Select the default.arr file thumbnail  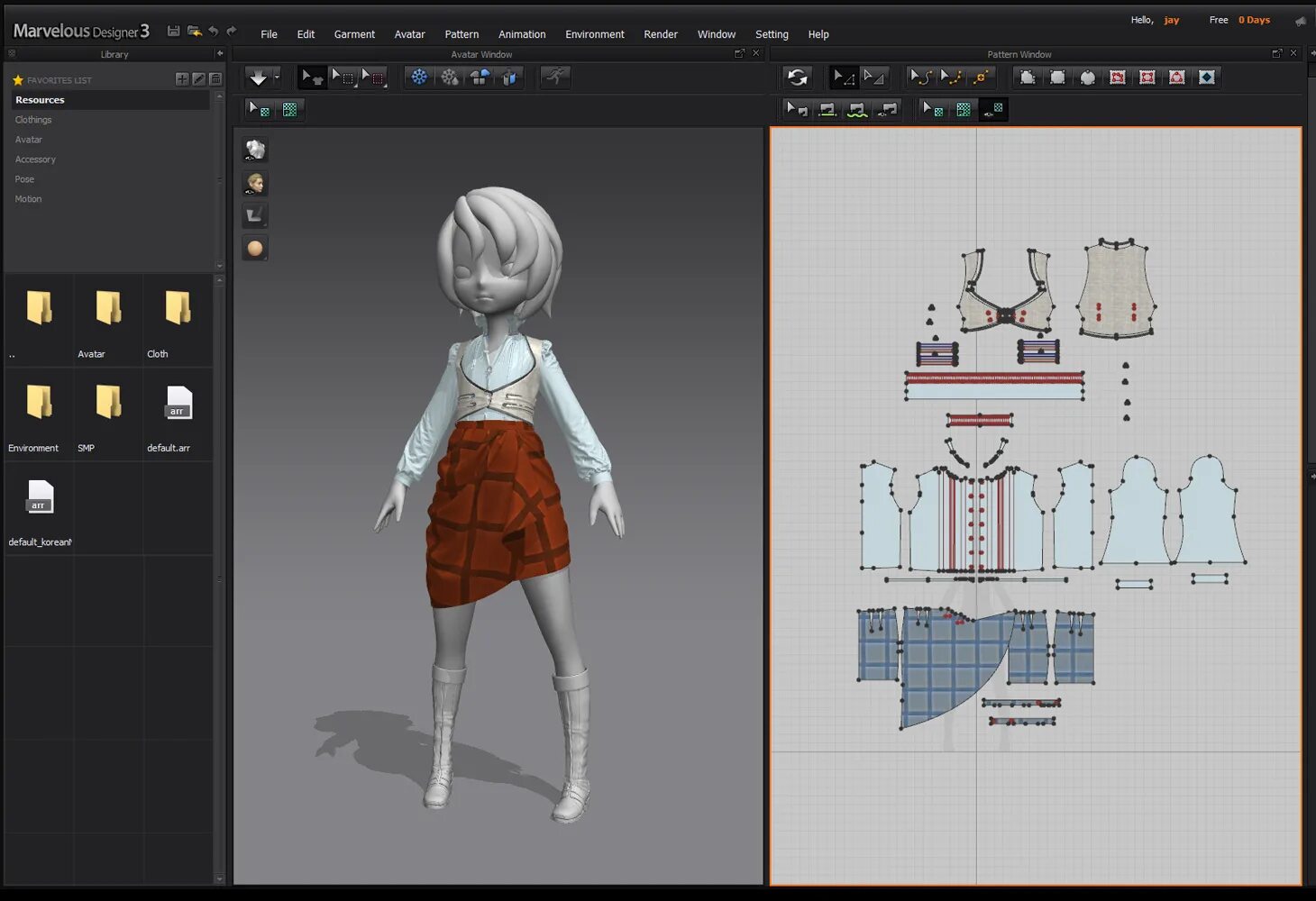(178, 404)
